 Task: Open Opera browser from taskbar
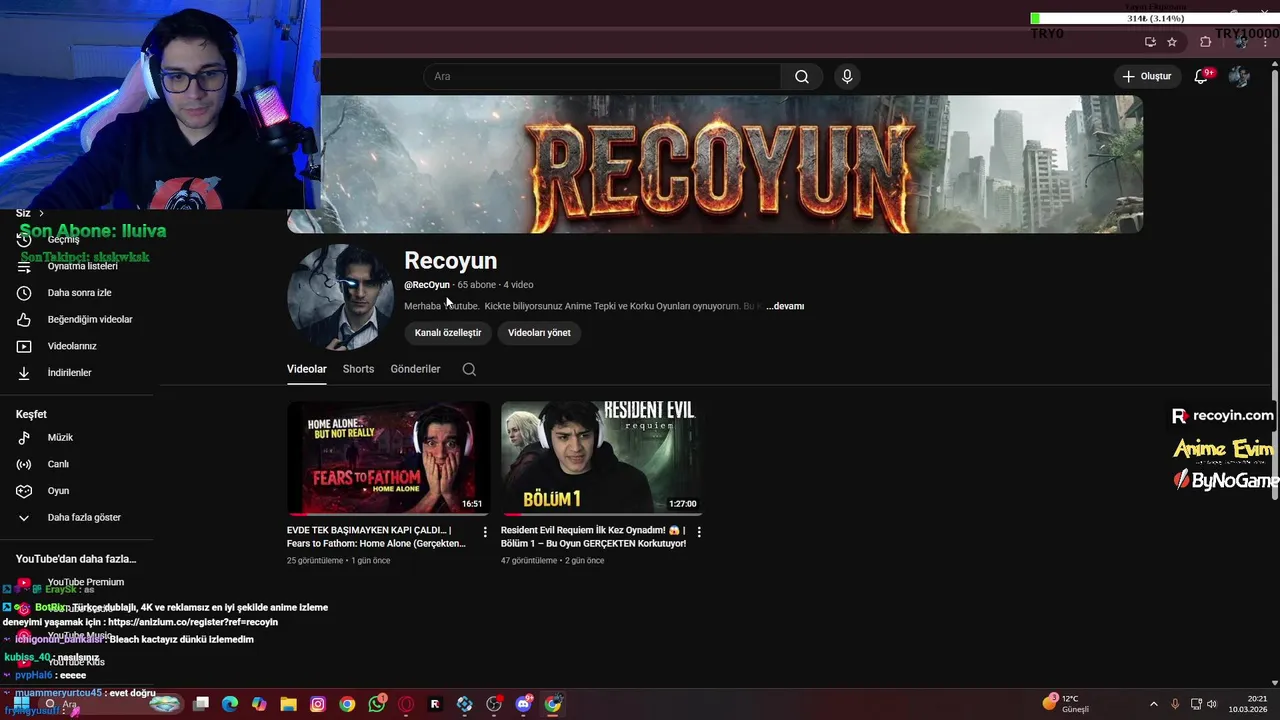tap(406, 704)
